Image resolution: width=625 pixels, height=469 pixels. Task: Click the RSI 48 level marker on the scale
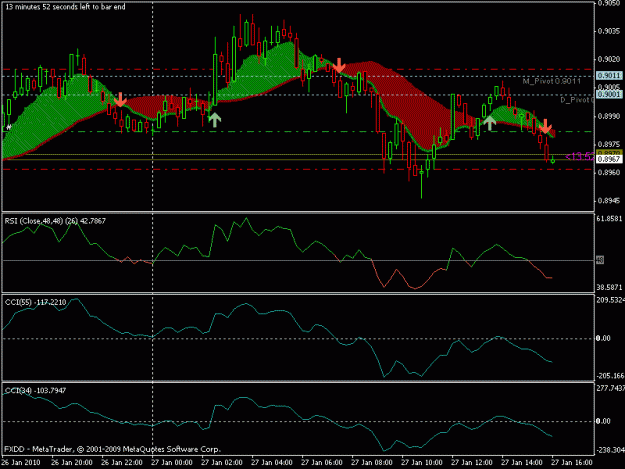(600, 260)
